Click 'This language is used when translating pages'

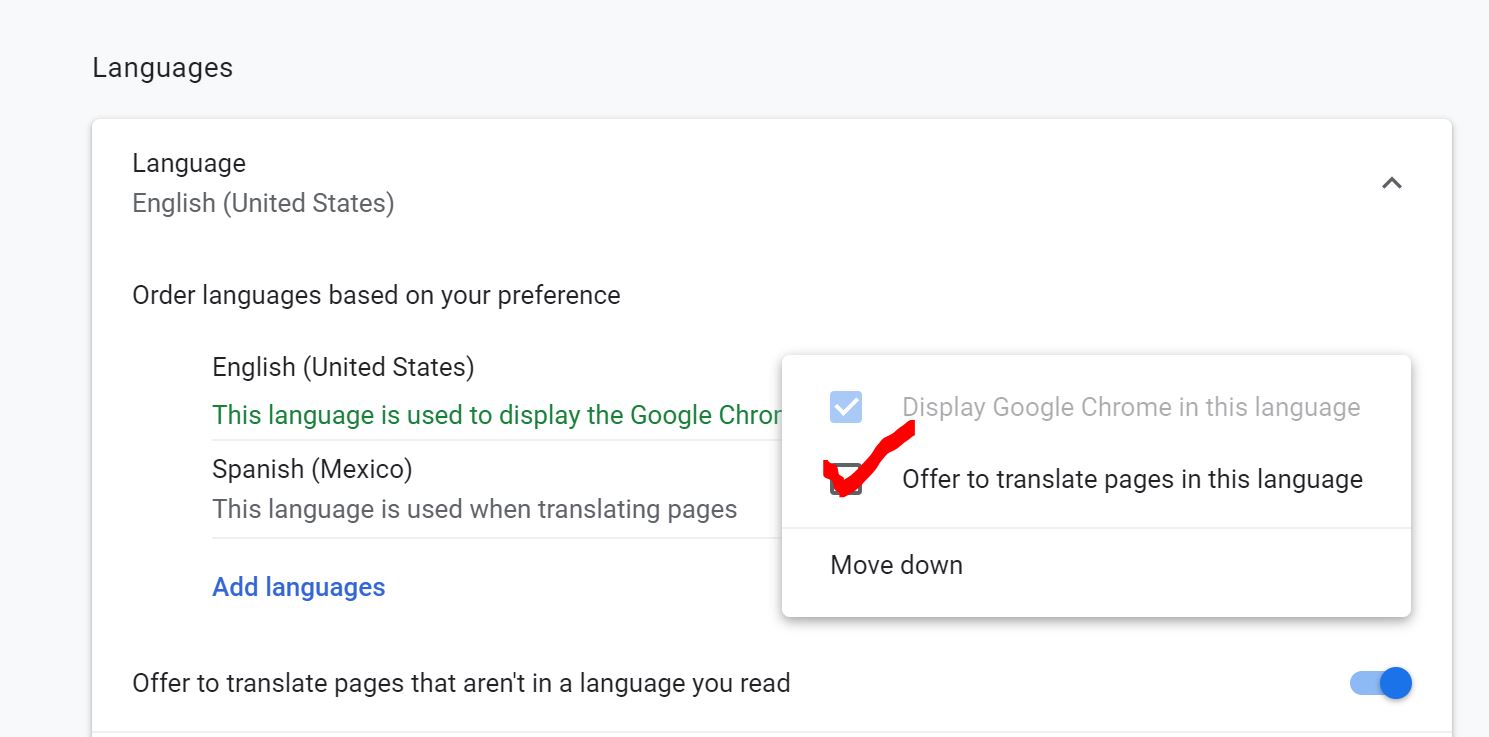(x=474, y=509)
